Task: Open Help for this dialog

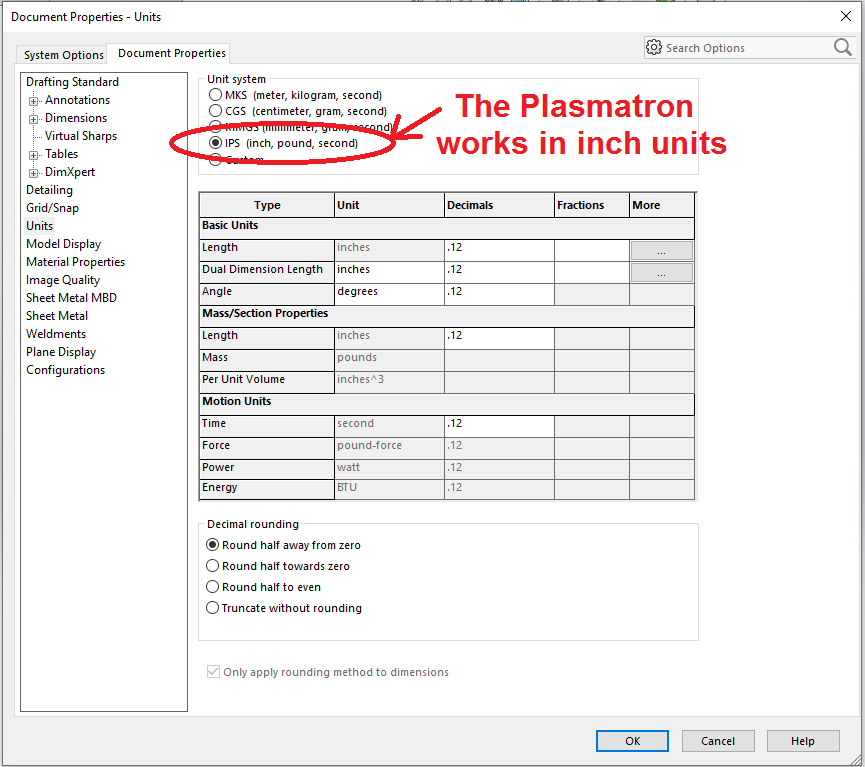Action: (803, 741)
